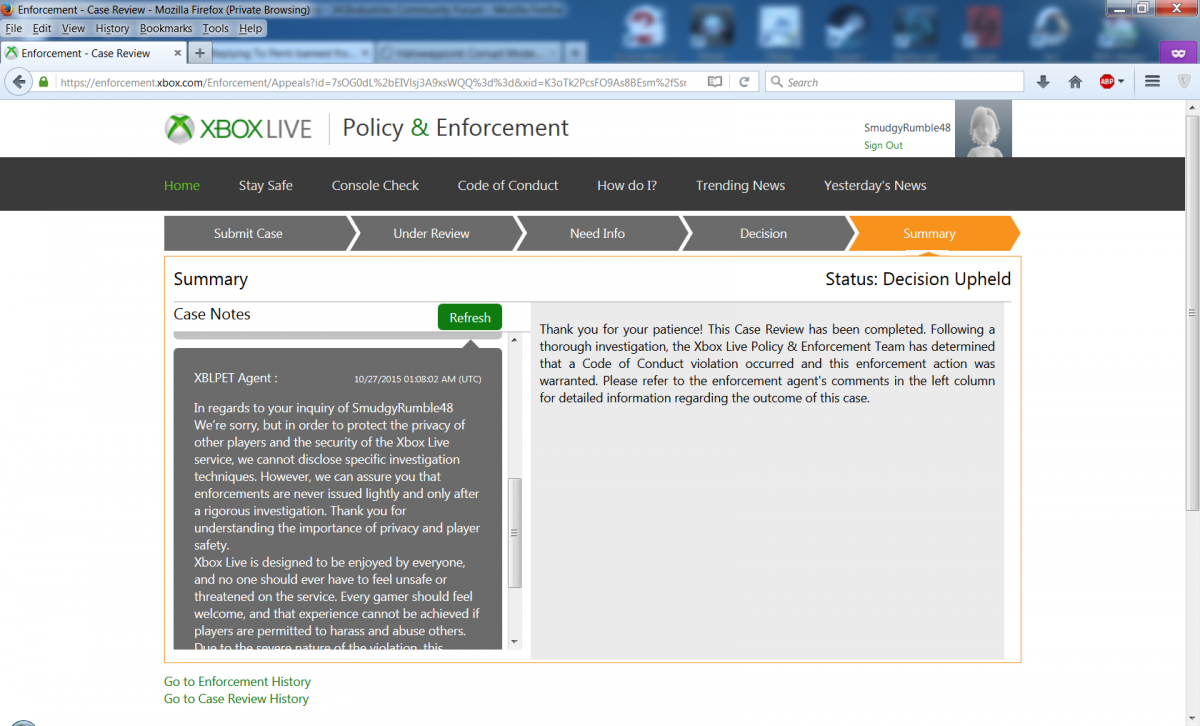Click the page vertical scrollbar thumb
Image resolution: width=1200 pixels, height=726 pixels.
click(1192, 313)
